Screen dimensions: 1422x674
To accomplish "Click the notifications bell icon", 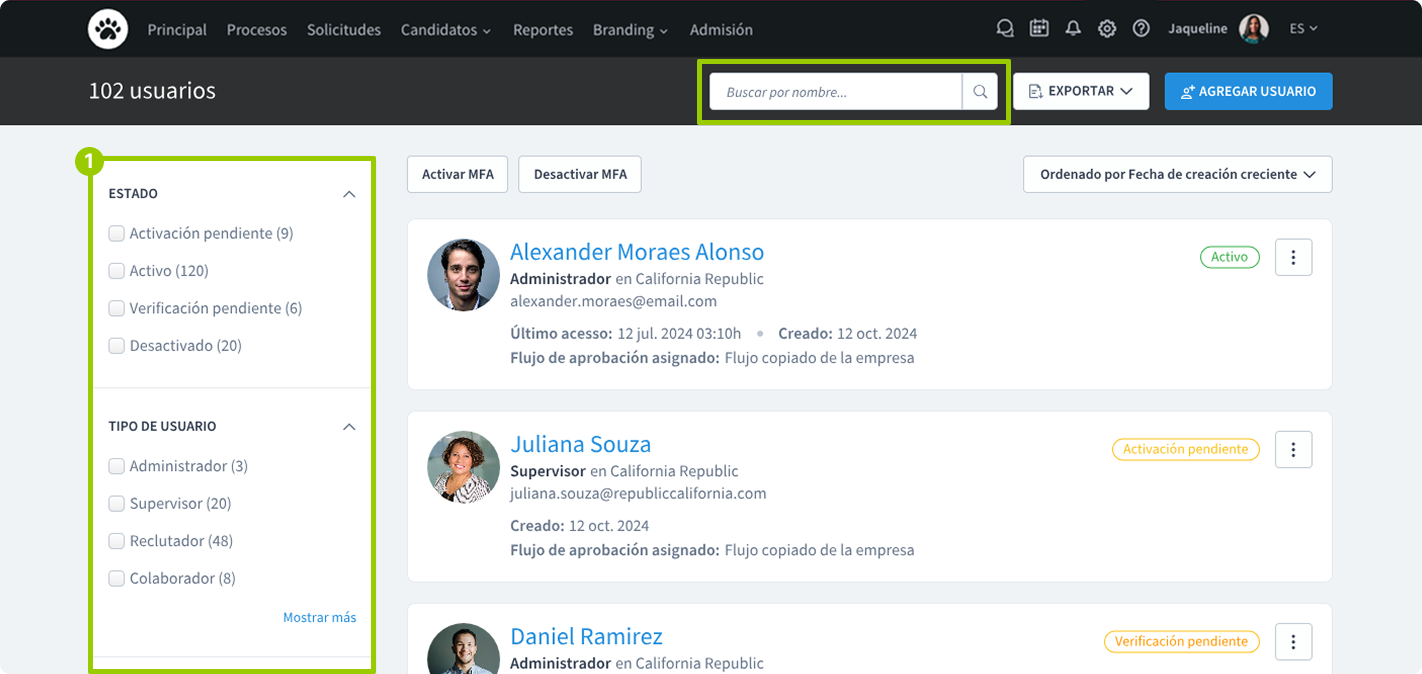I will pos(1073,29).
